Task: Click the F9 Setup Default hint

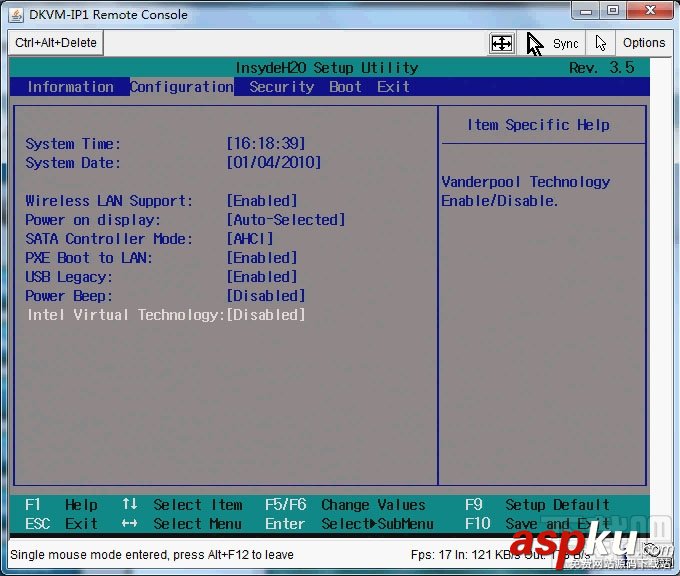Action: [x=537, y=504]
